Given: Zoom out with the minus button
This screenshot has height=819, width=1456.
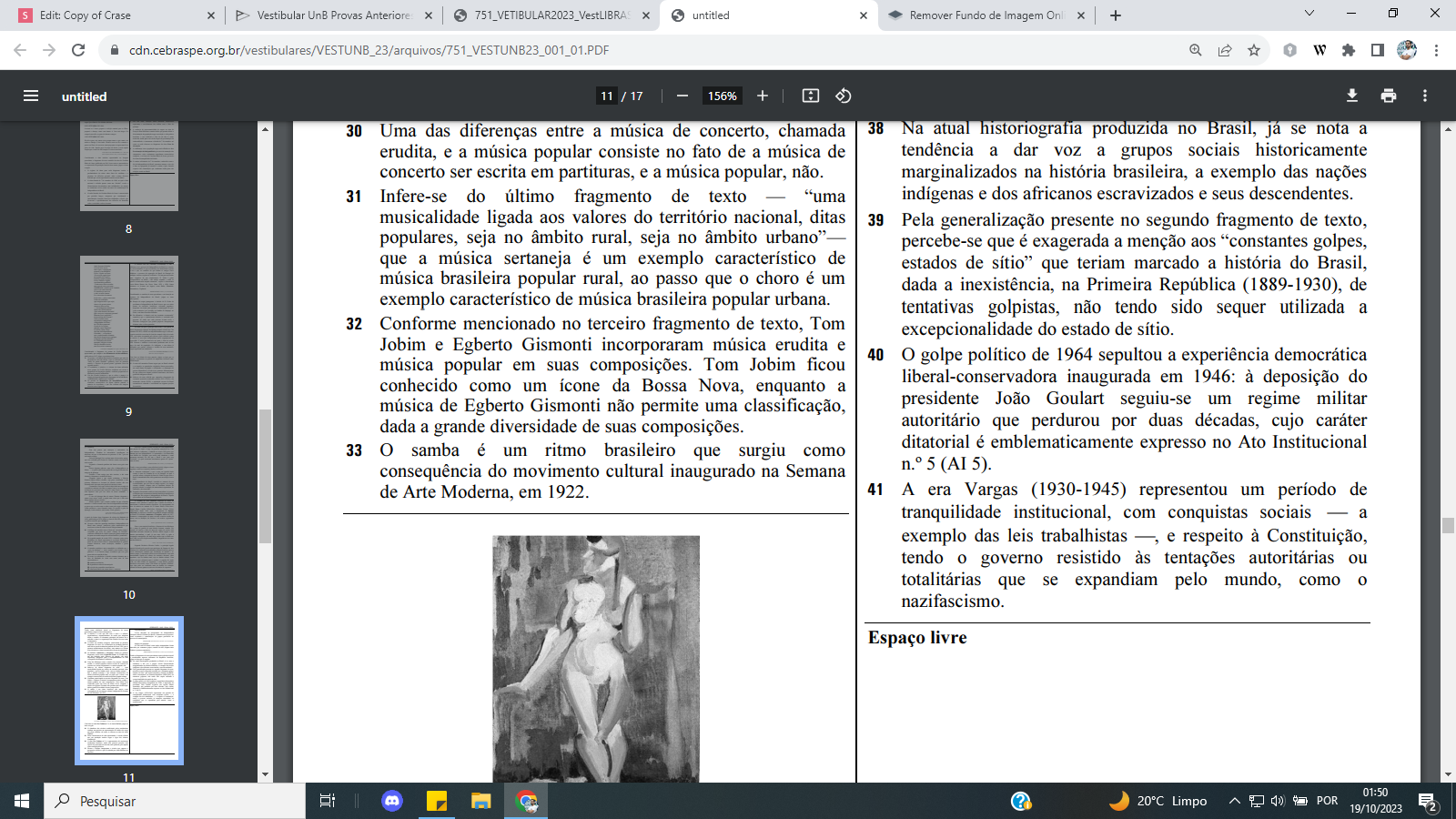Looking at the screenshot, I should 682,96.
